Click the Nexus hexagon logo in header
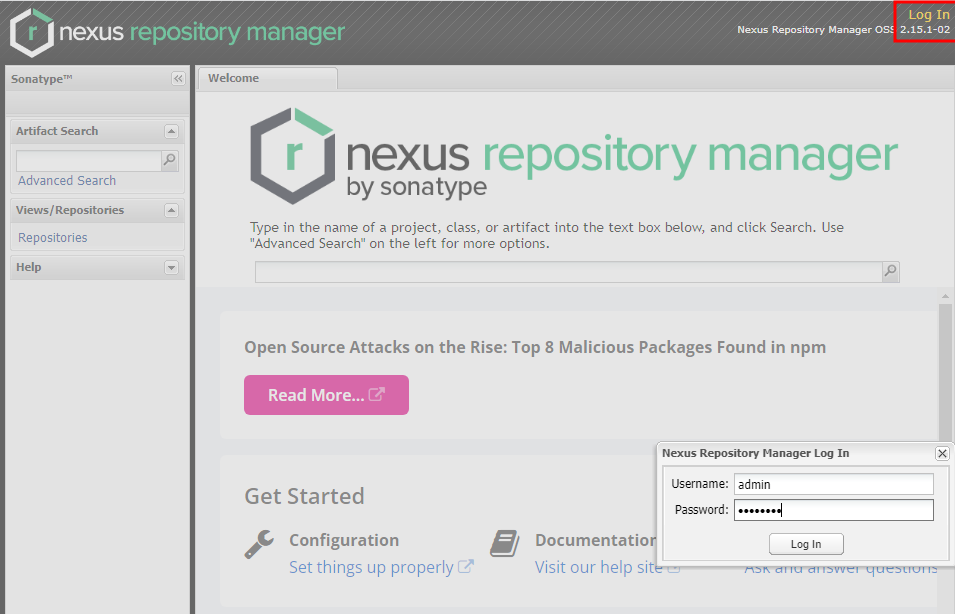 pos(32,32)
